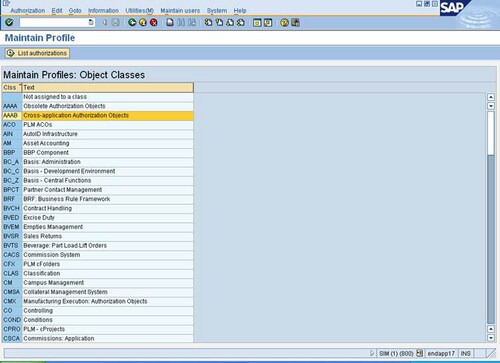Viewport: 500px width, 363px height.
Task: Select 'Basis - Central Functions' row
Action: click(x=98, y=181)
